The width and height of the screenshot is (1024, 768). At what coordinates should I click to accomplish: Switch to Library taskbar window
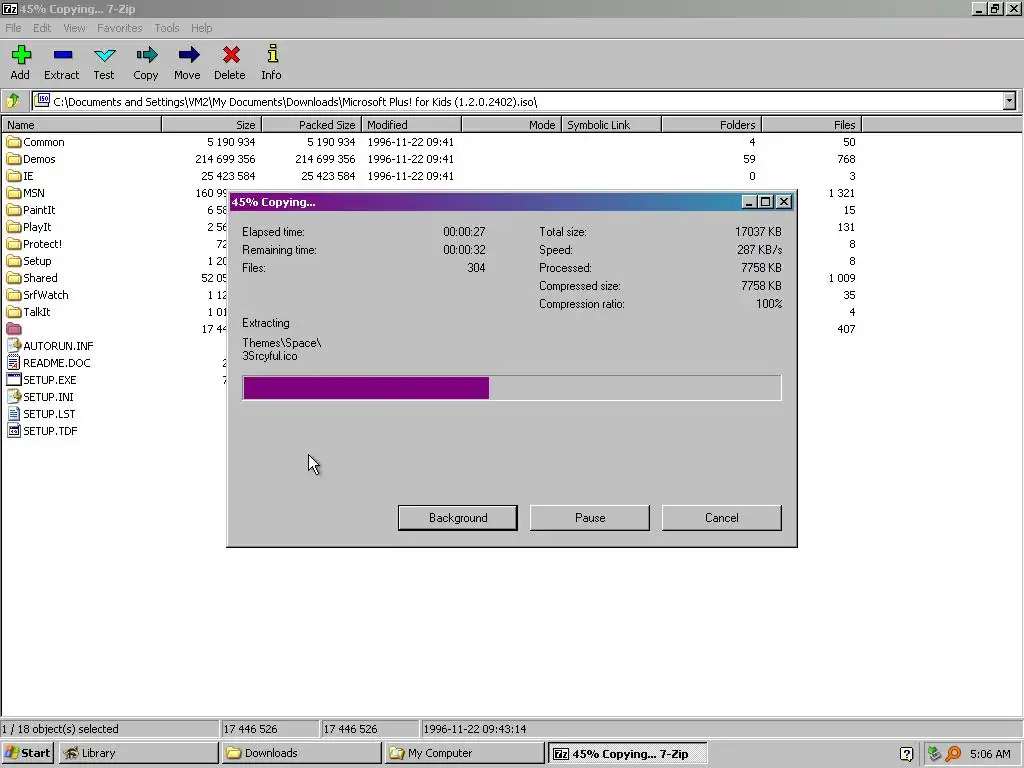pos(138,753)
